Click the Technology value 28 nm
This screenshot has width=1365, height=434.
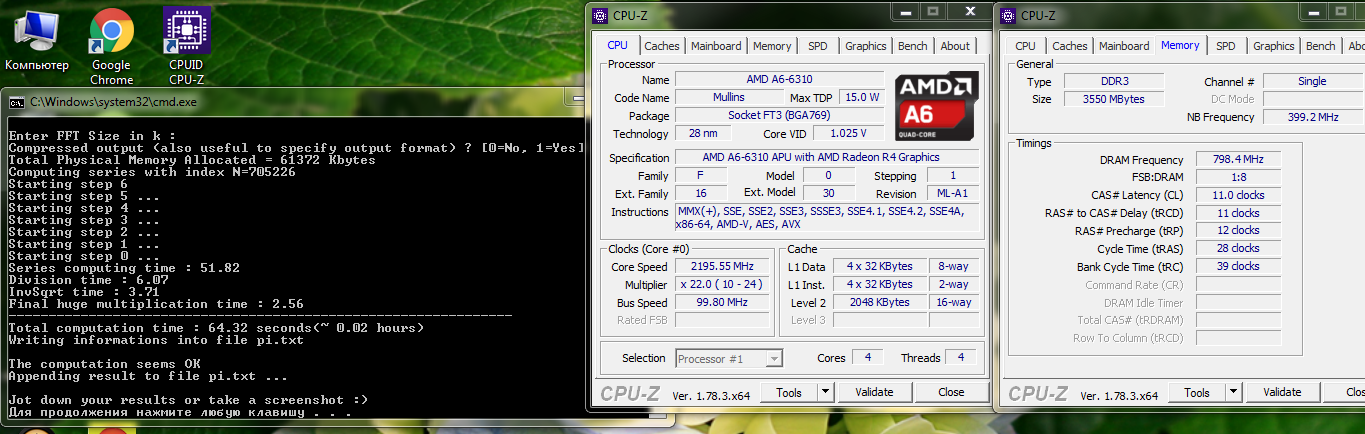pyautogui.click(x=704, y=133)
